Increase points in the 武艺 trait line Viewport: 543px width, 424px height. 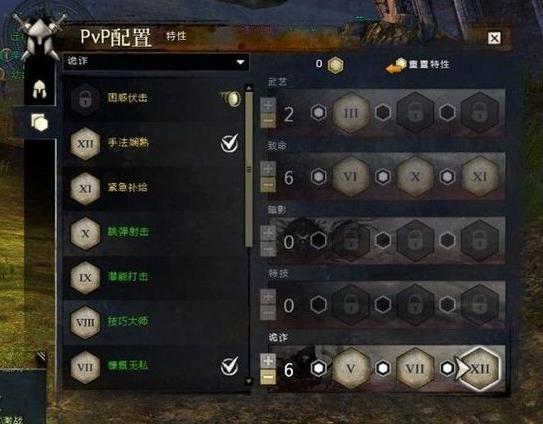click(x=268, y=105)
